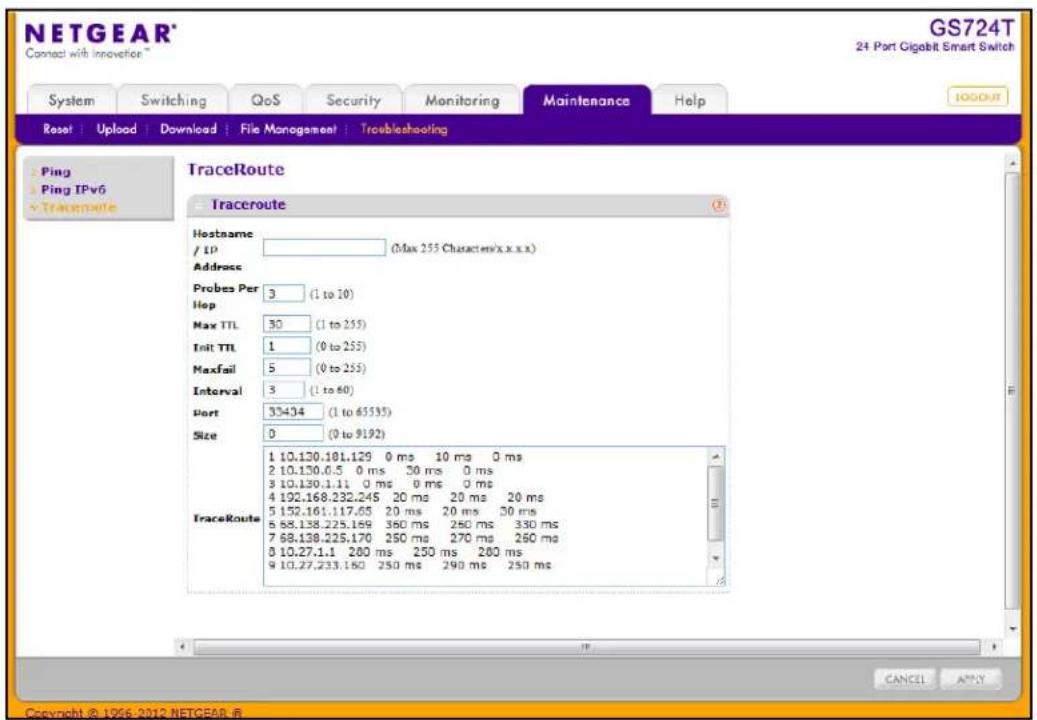Click the Maxfail field
The image size is (1037, 720).
click(x=286, y=368)
